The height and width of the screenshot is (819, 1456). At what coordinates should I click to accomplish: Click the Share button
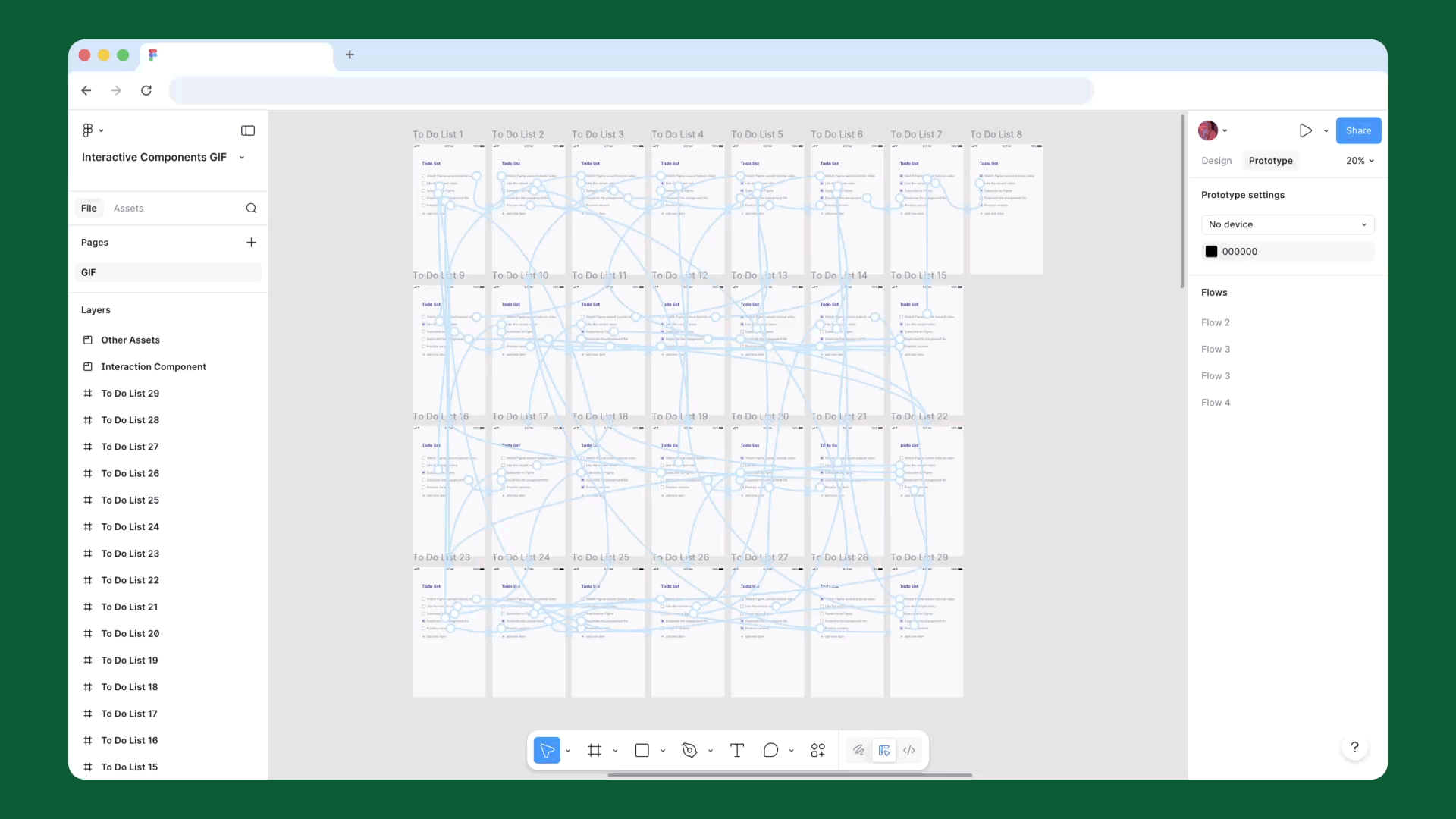[1358, 130]
